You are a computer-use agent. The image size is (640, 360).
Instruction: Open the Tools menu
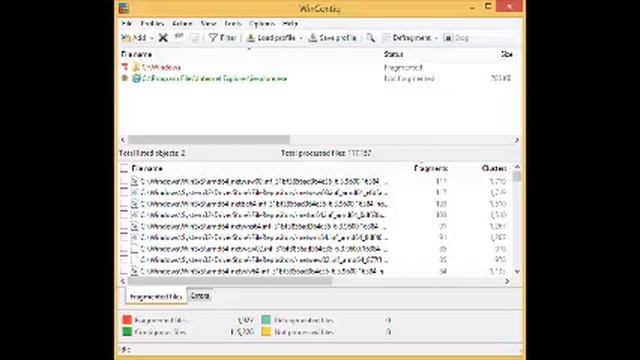pos(233,24)
